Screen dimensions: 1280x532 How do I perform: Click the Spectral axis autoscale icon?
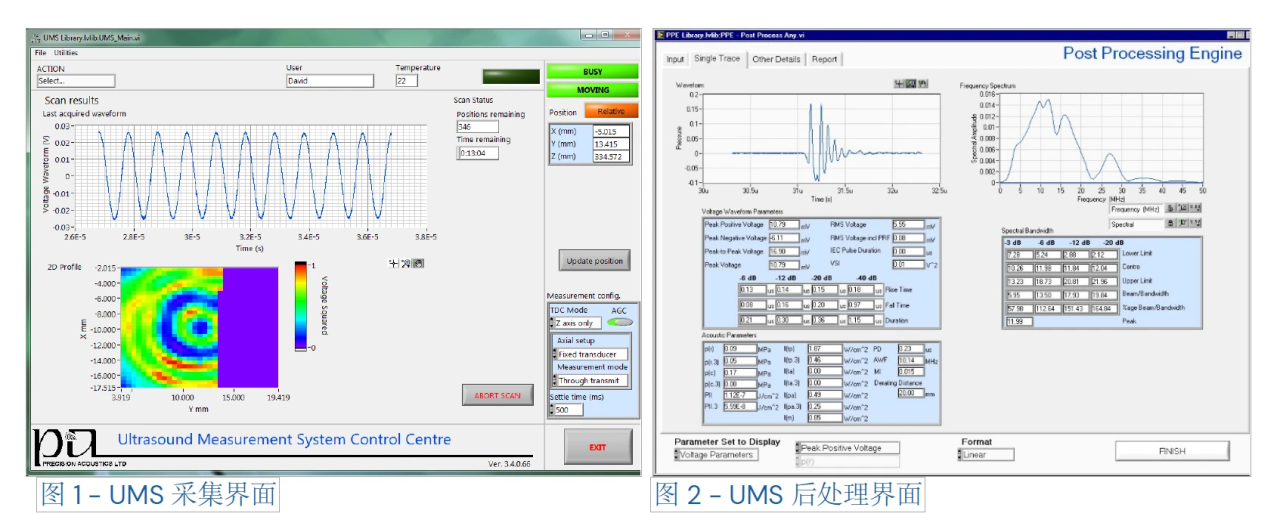pyautogui.click(x=1183, y=223)
